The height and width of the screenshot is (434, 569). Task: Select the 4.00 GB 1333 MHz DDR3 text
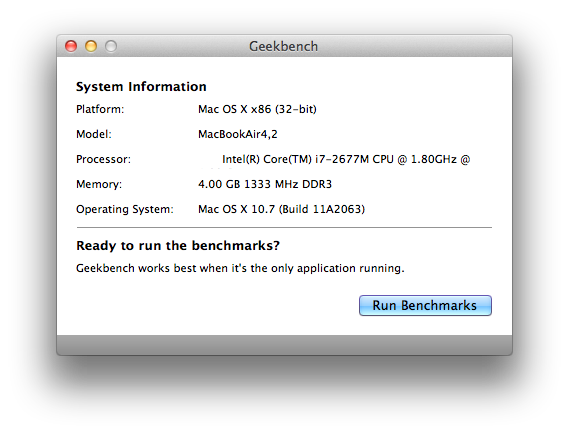point(265,184)
